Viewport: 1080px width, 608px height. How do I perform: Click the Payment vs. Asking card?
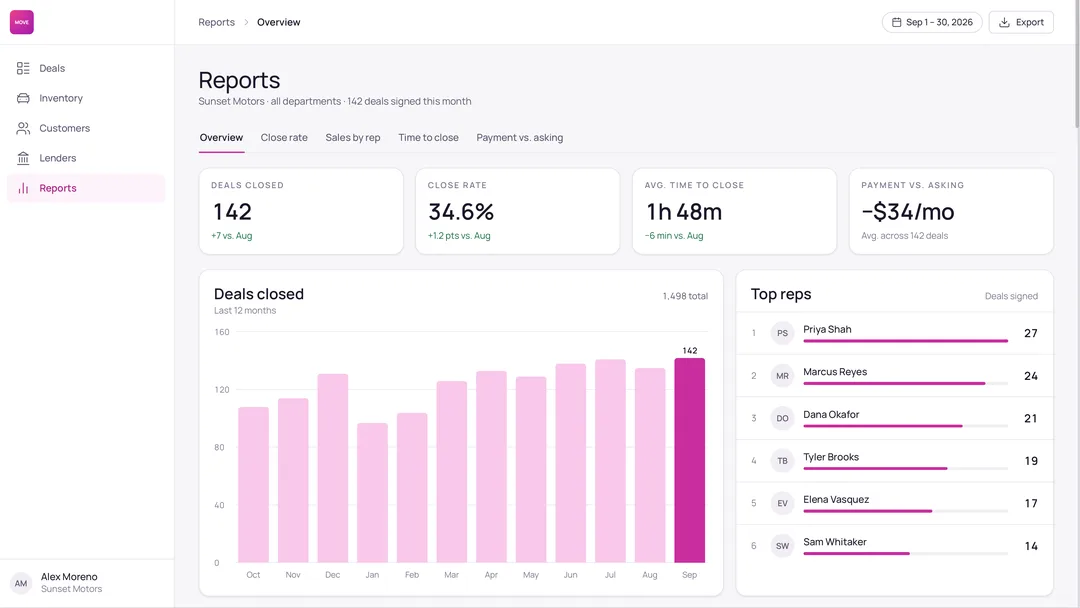951,211
